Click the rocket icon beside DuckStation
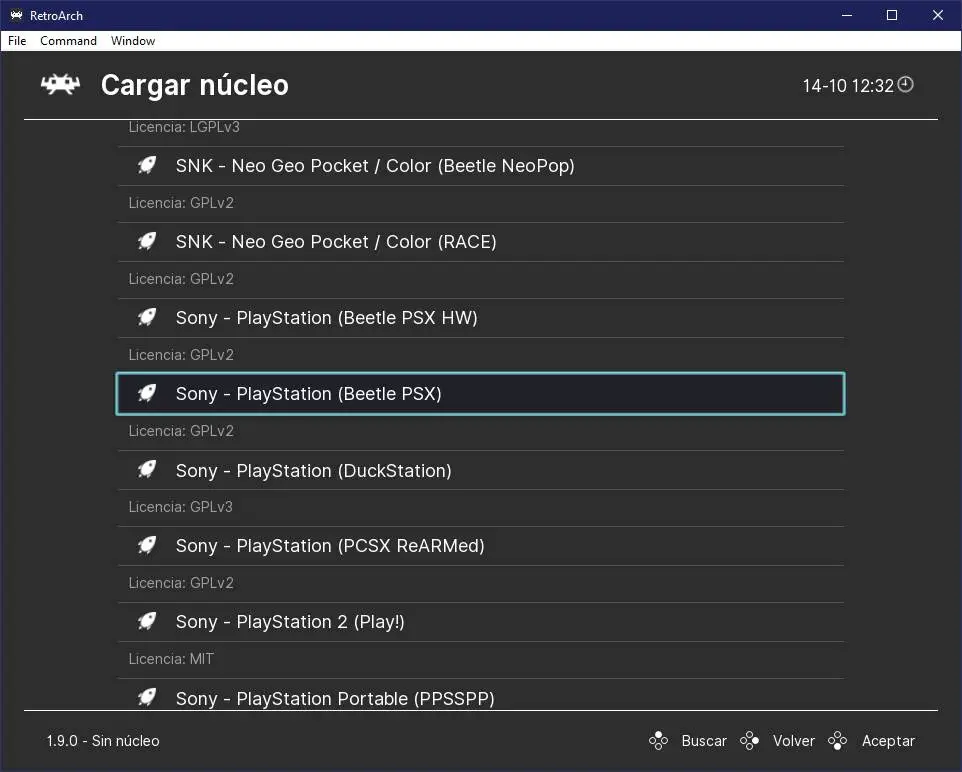This screenshot has width=962, height=772. click(x=147, y=470)
